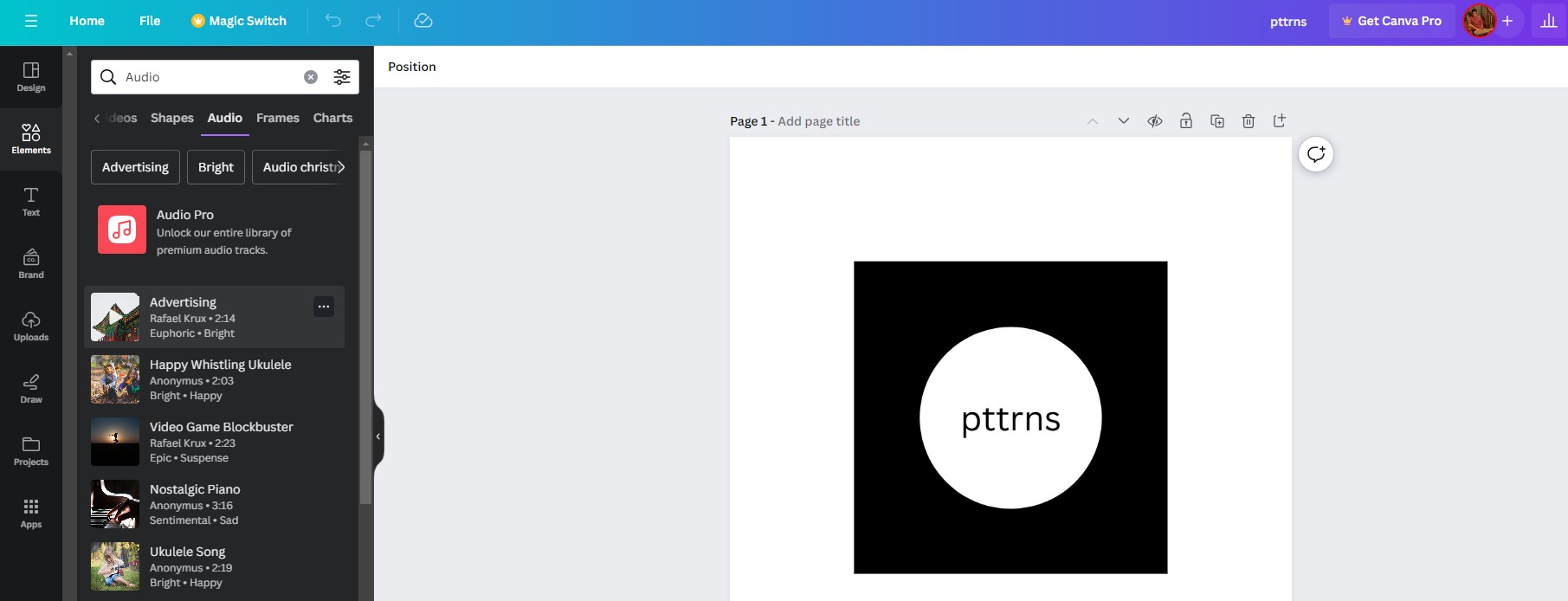Duplicate the page
This screenshot has width=1568, height=601.
pos(1217,121)
